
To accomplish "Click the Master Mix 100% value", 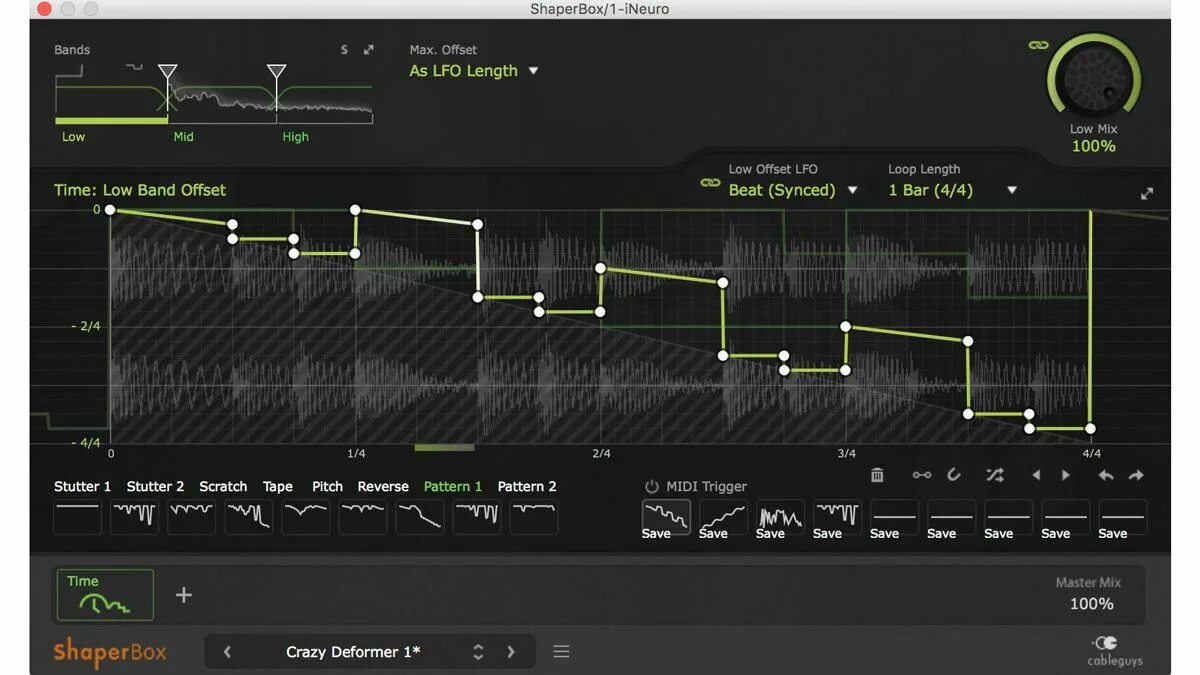I will tap(1092, 604).
